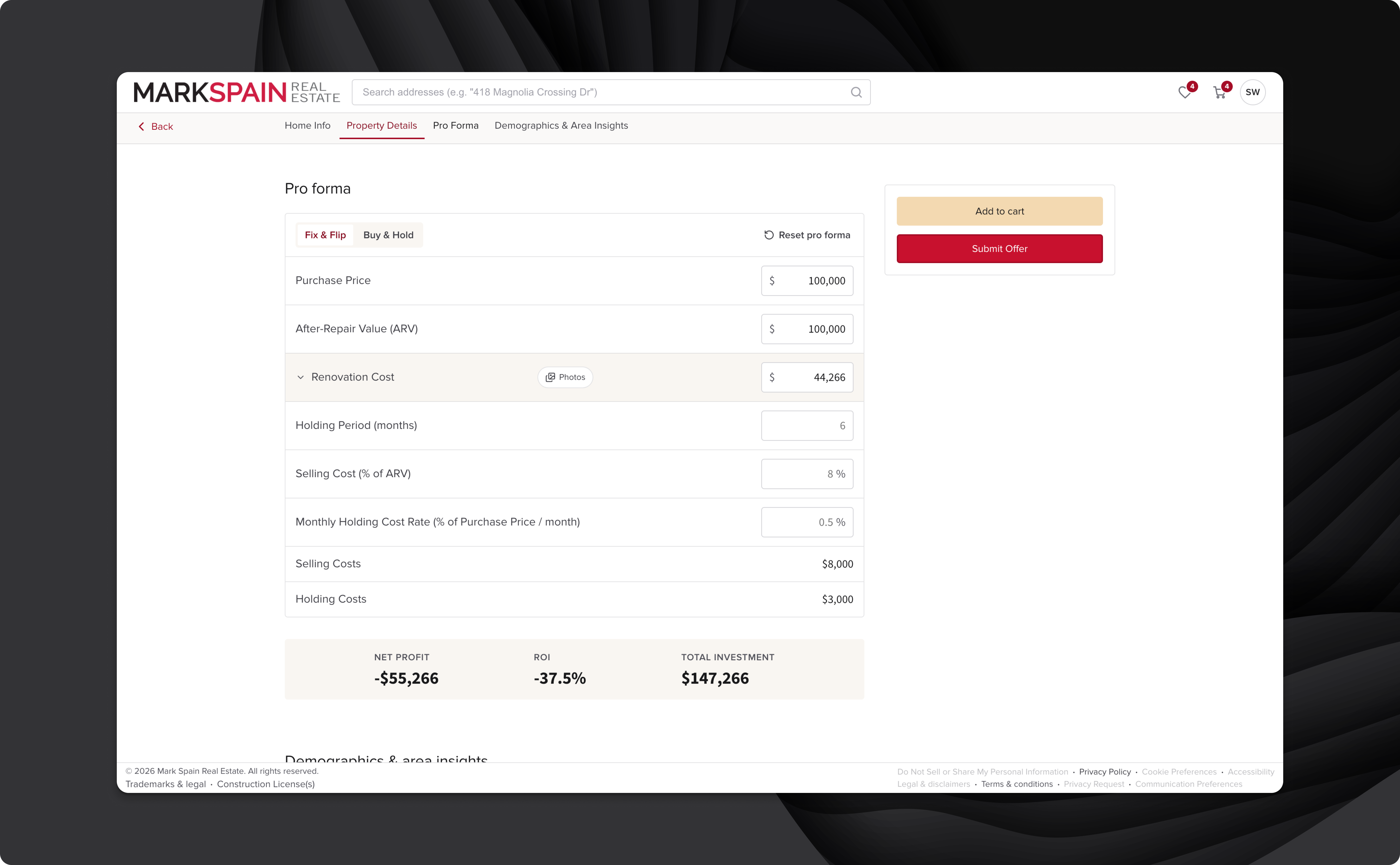
Task: Click the Purchase Price row label
Action: [x=333, y=280]
